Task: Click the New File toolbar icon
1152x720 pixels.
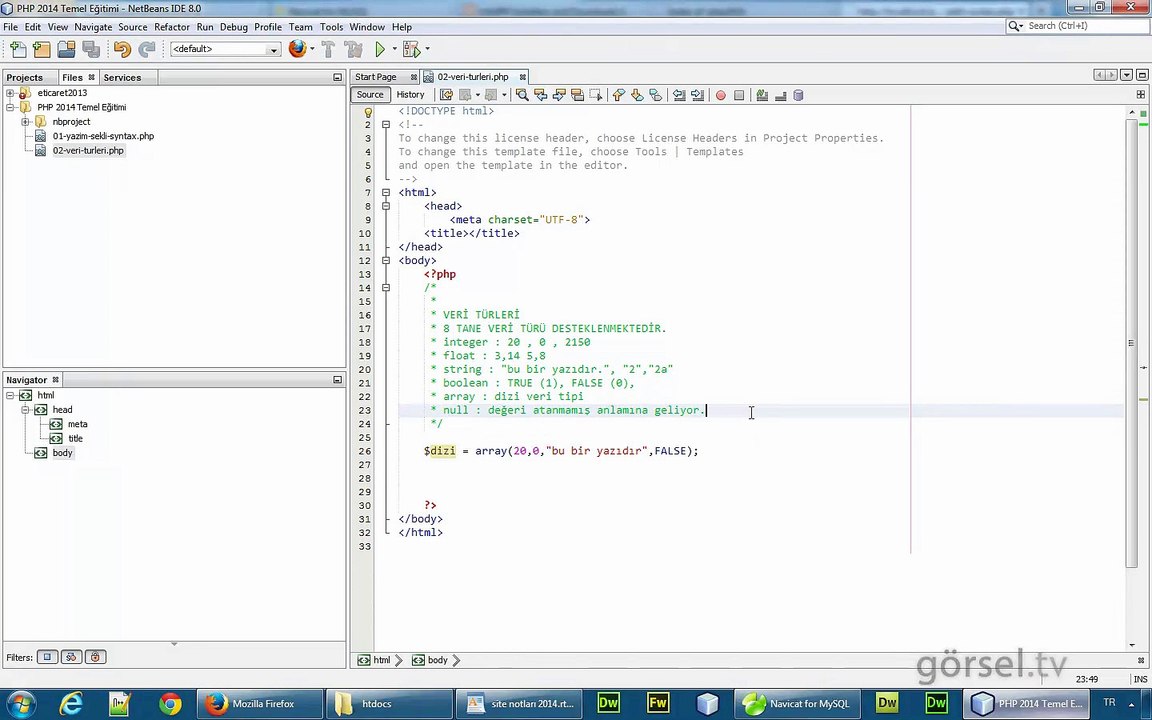Action: click(18, 49)
